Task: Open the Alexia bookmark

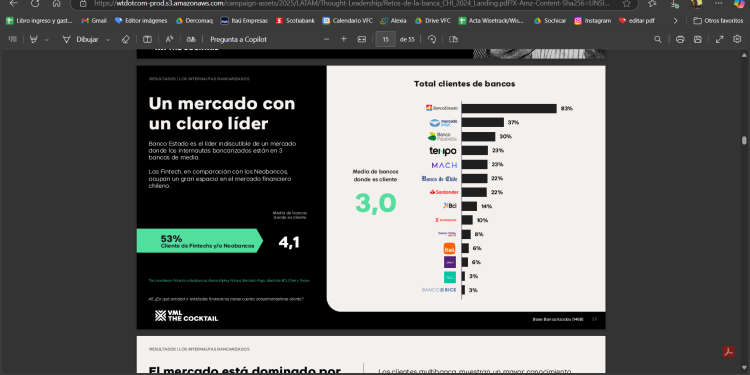Action: [393, 21]
